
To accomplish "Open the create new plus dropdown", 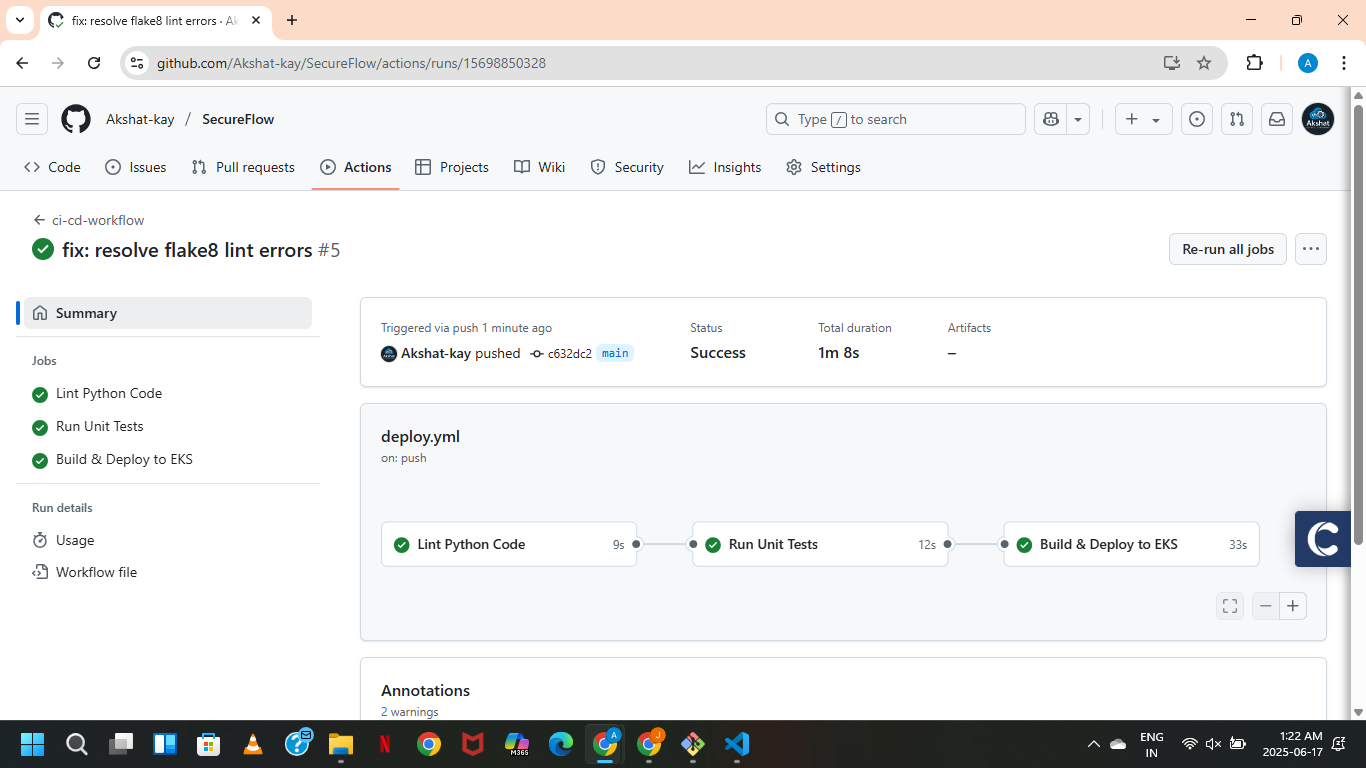I will coord(1143,119).
